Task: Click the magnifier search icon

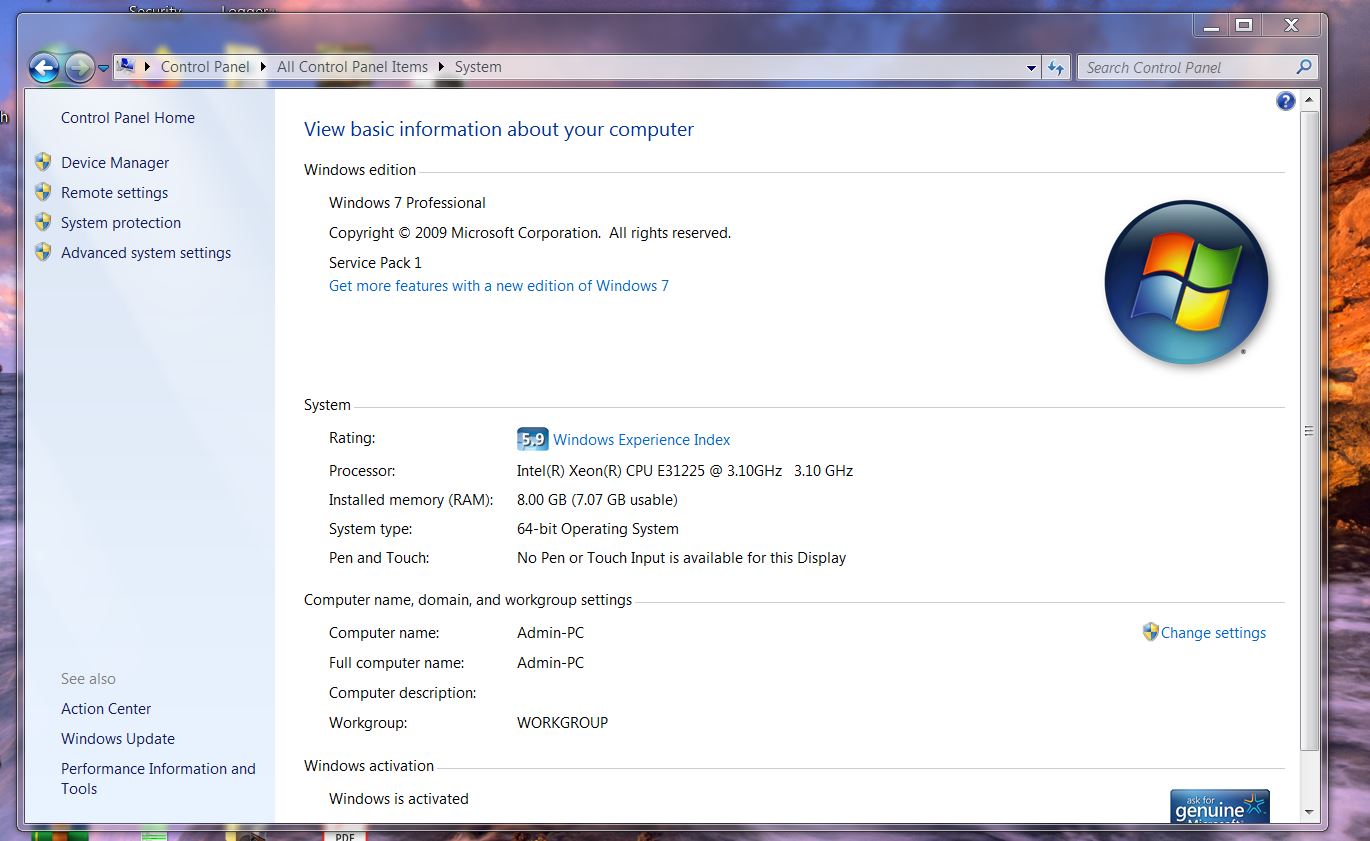Action: click(1303, 67)
